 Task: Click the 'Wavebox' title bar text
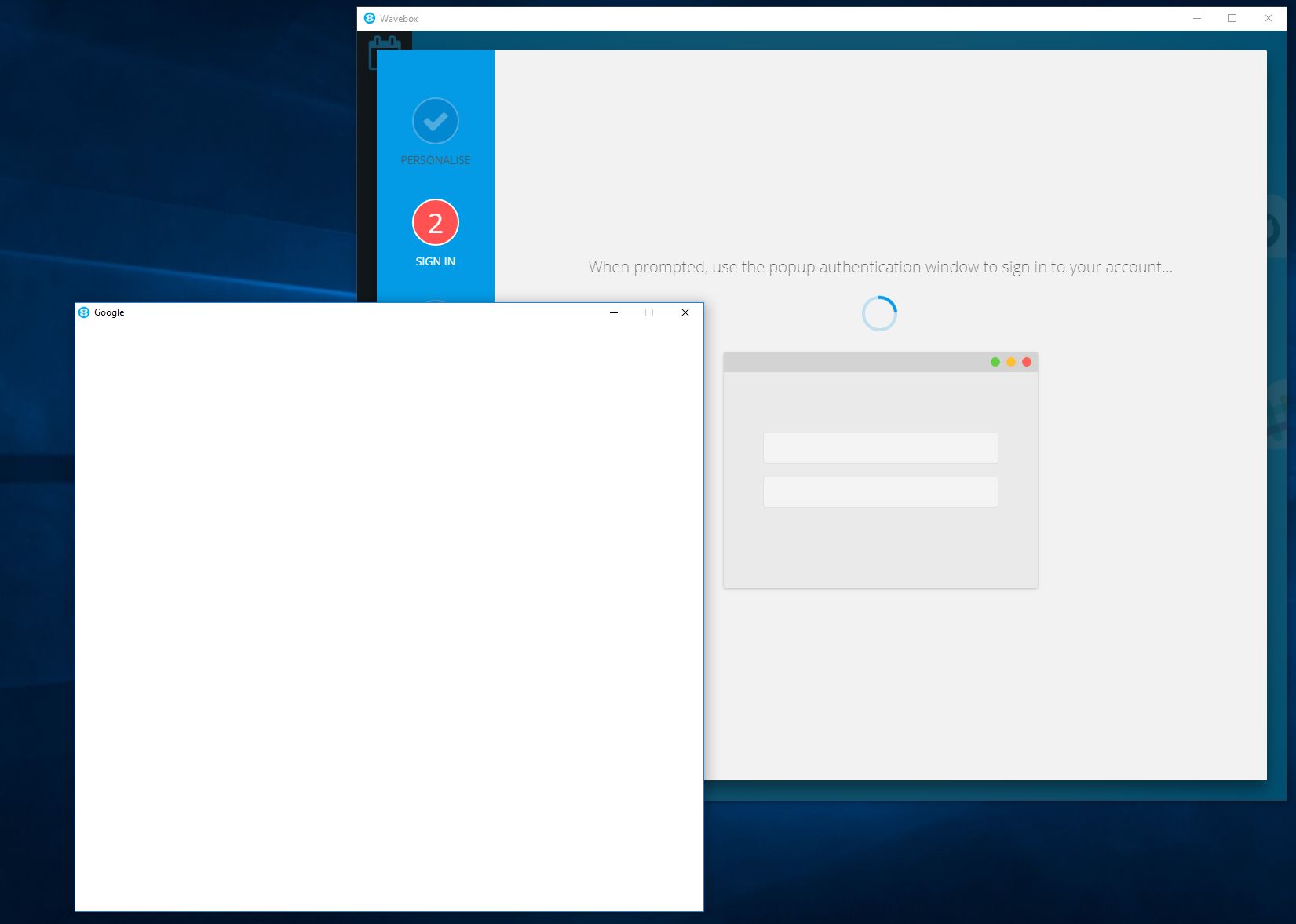coord(399,19)
